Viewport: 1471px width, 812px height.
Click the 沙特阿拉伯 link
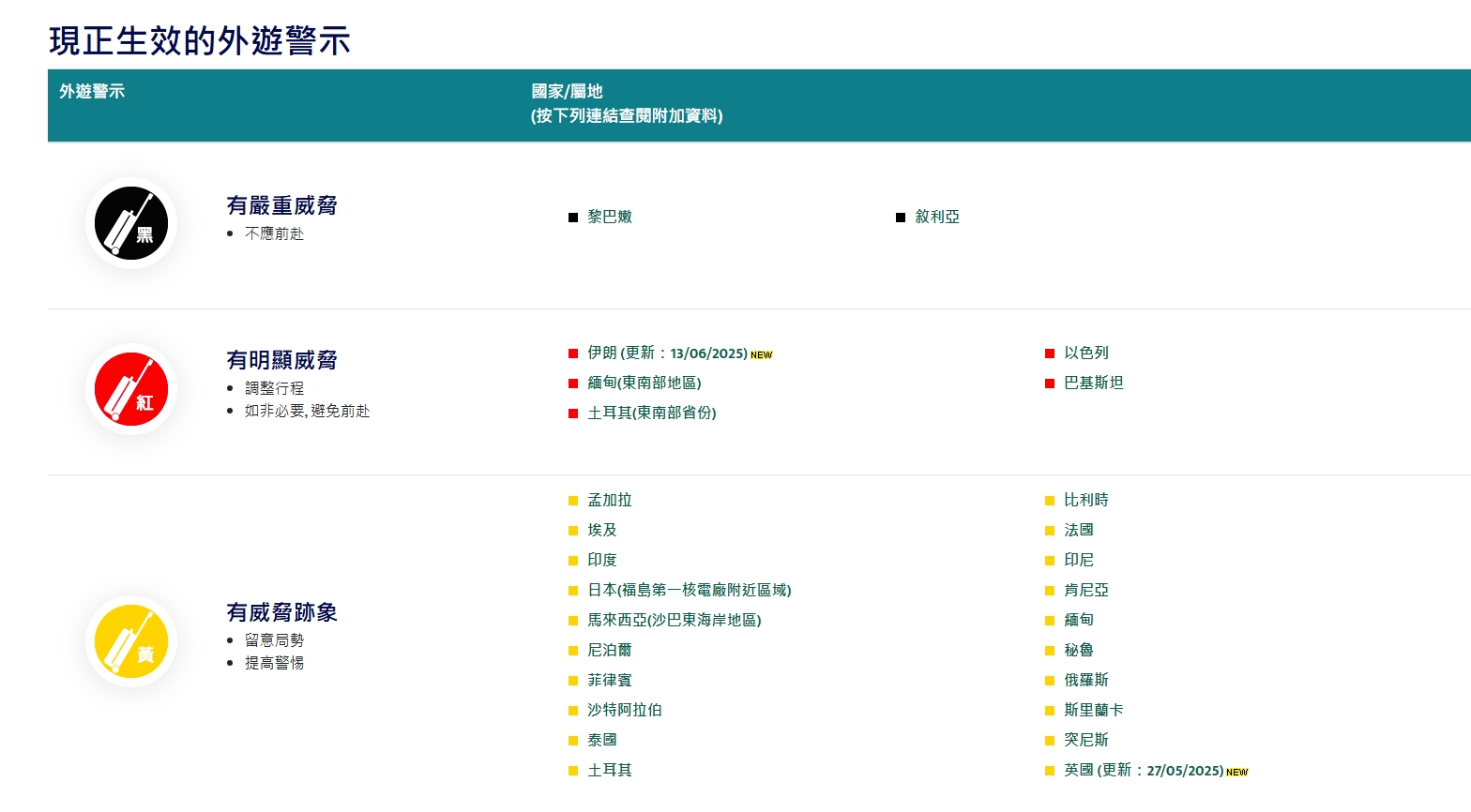click(x=624, y=711)
